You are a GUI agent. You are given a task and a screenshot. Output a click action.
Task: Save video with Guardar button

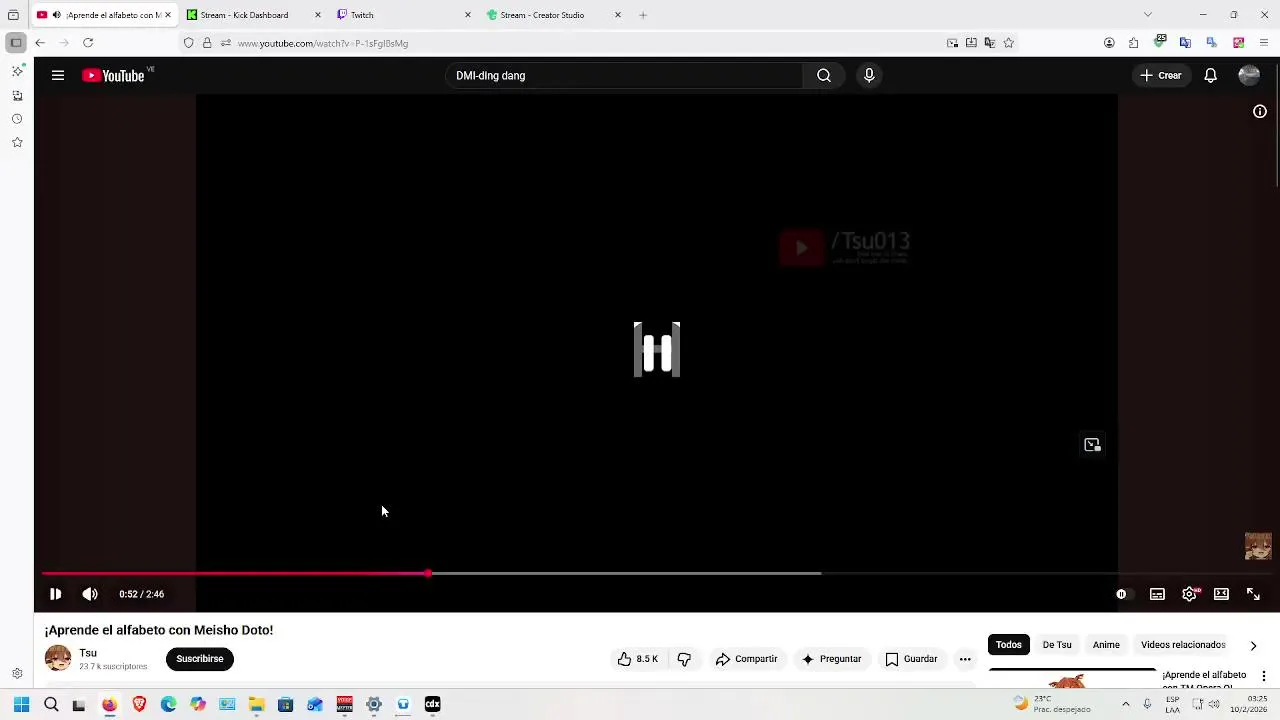[911, 659]
